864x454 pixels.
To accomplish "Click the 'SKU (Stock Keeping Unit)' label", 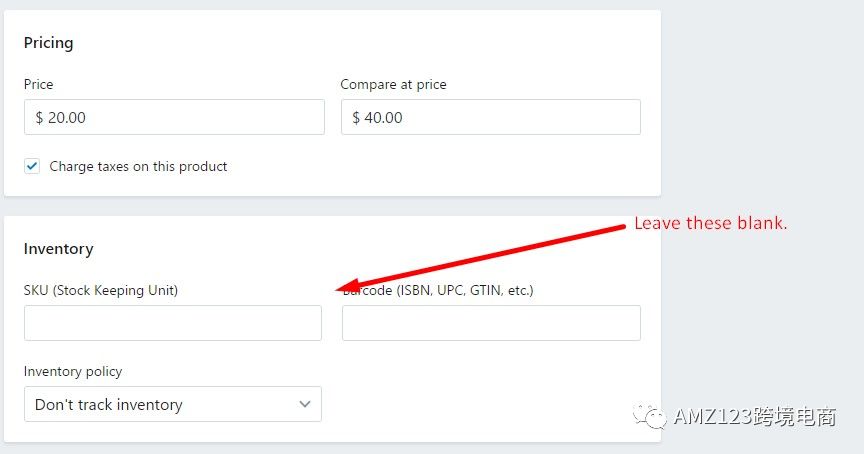I will tap(101, 290).
